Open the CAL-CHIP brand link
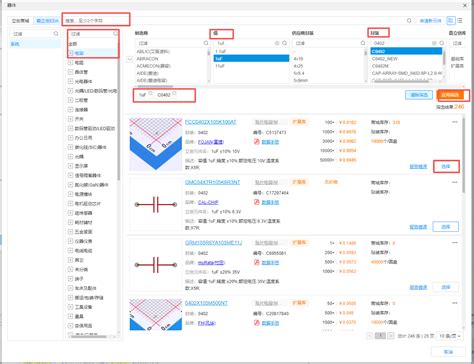Viewport: 474px width, 364px height. [208, 202]
